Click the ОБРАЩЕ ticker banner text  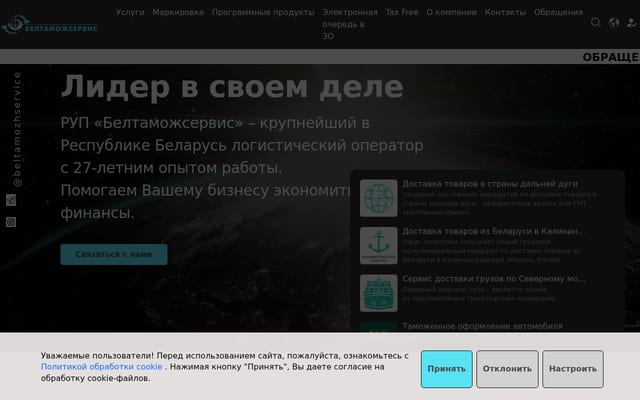click(611, 57)
